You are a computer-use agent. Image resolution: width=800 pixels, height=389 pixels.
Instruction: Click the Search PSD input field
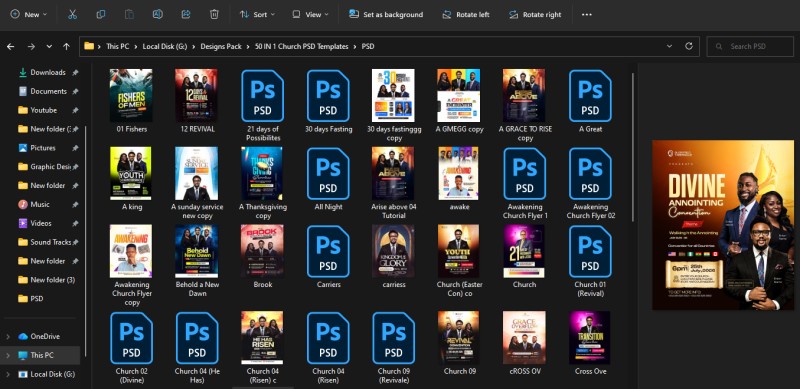[750, 46]
